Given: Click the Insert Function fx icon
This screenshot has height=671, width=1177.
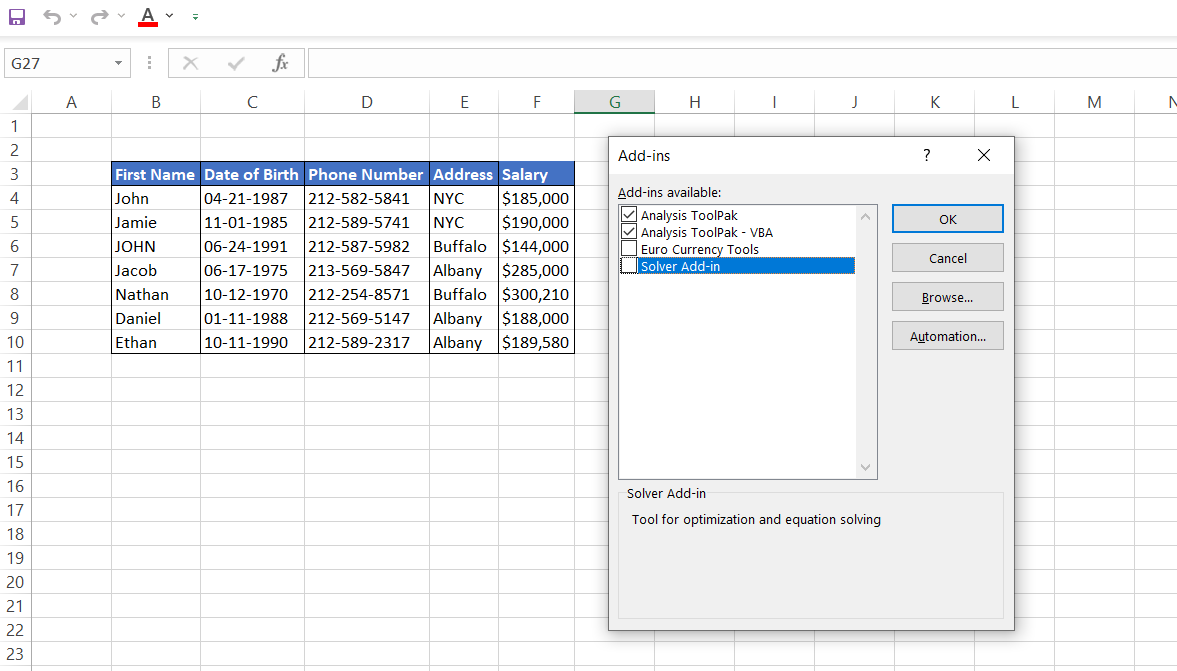Looking at the screenshot, I should (x=281, y=63).
